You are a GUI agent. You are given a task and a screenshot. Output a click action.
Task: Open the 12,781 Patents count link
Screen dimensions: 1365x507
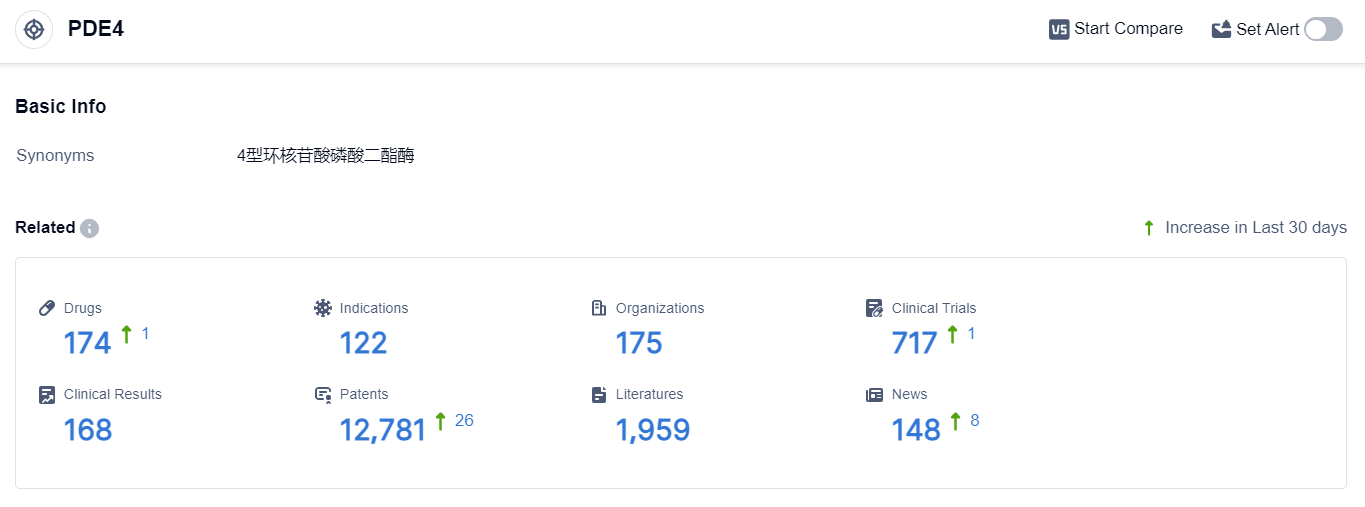(383, 430)
